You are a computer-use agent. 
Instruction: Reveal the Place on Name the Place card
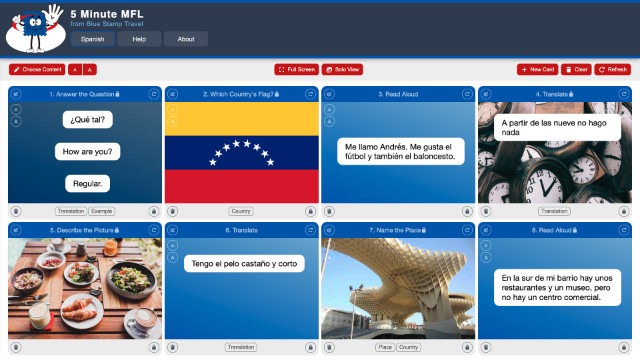point(385,347)
